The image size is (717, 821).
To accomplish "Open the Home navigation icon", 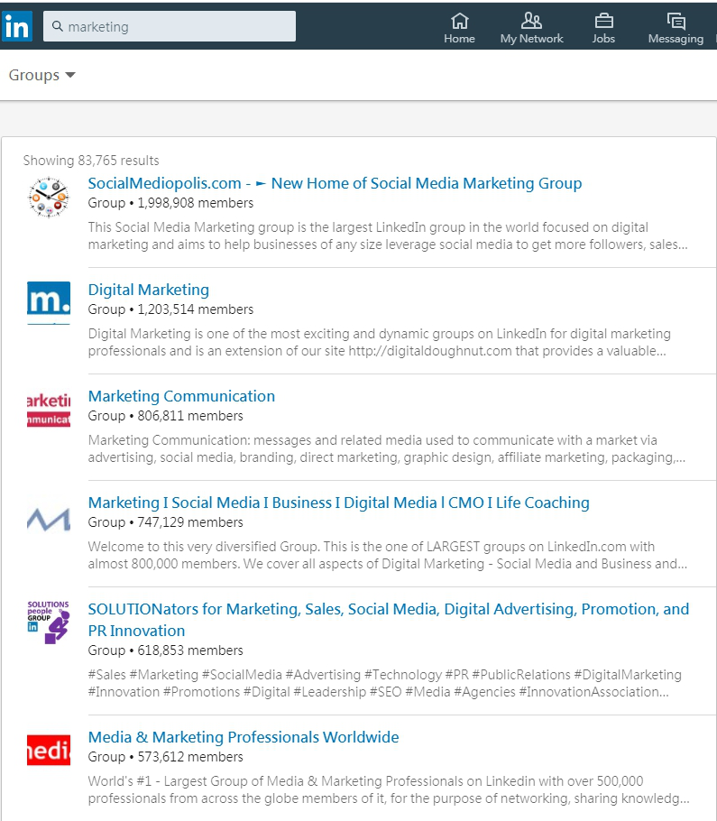I will (459, 21).
